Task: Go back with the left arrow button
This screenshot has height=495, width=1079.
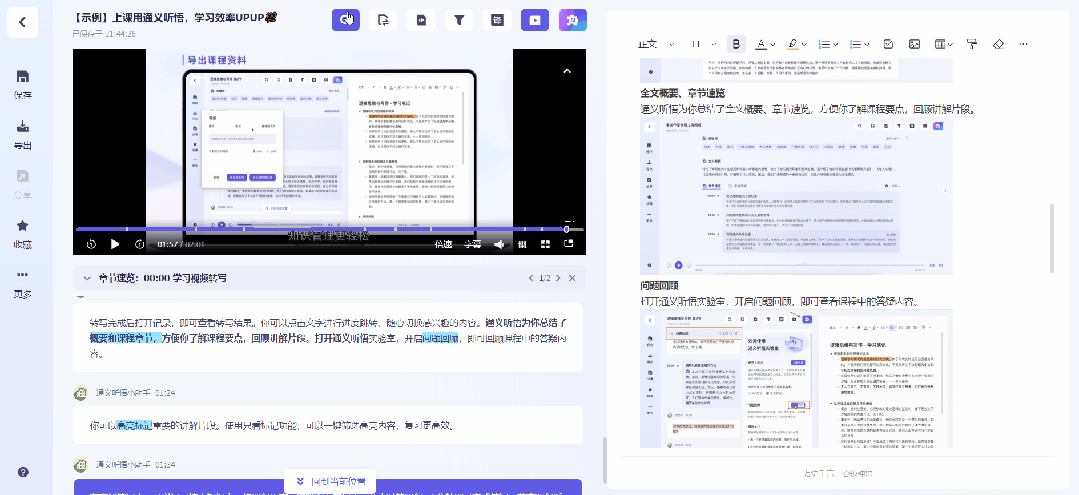Action: tap(22, 22)
